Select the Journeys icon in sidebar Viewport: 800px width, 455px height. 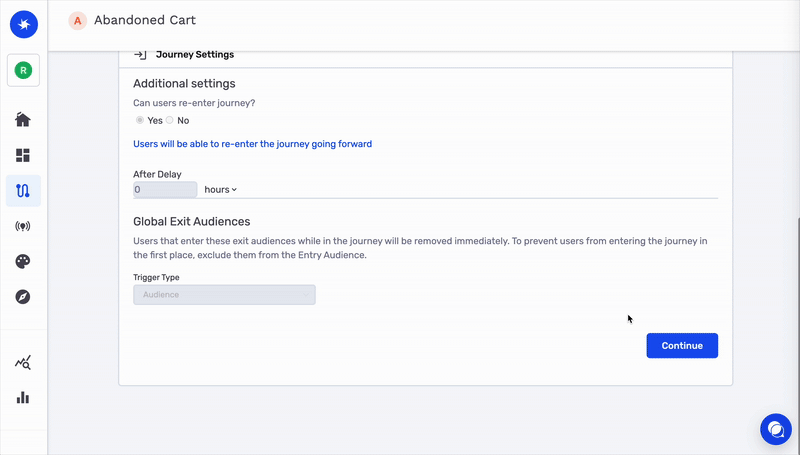[x=23, y=190]
